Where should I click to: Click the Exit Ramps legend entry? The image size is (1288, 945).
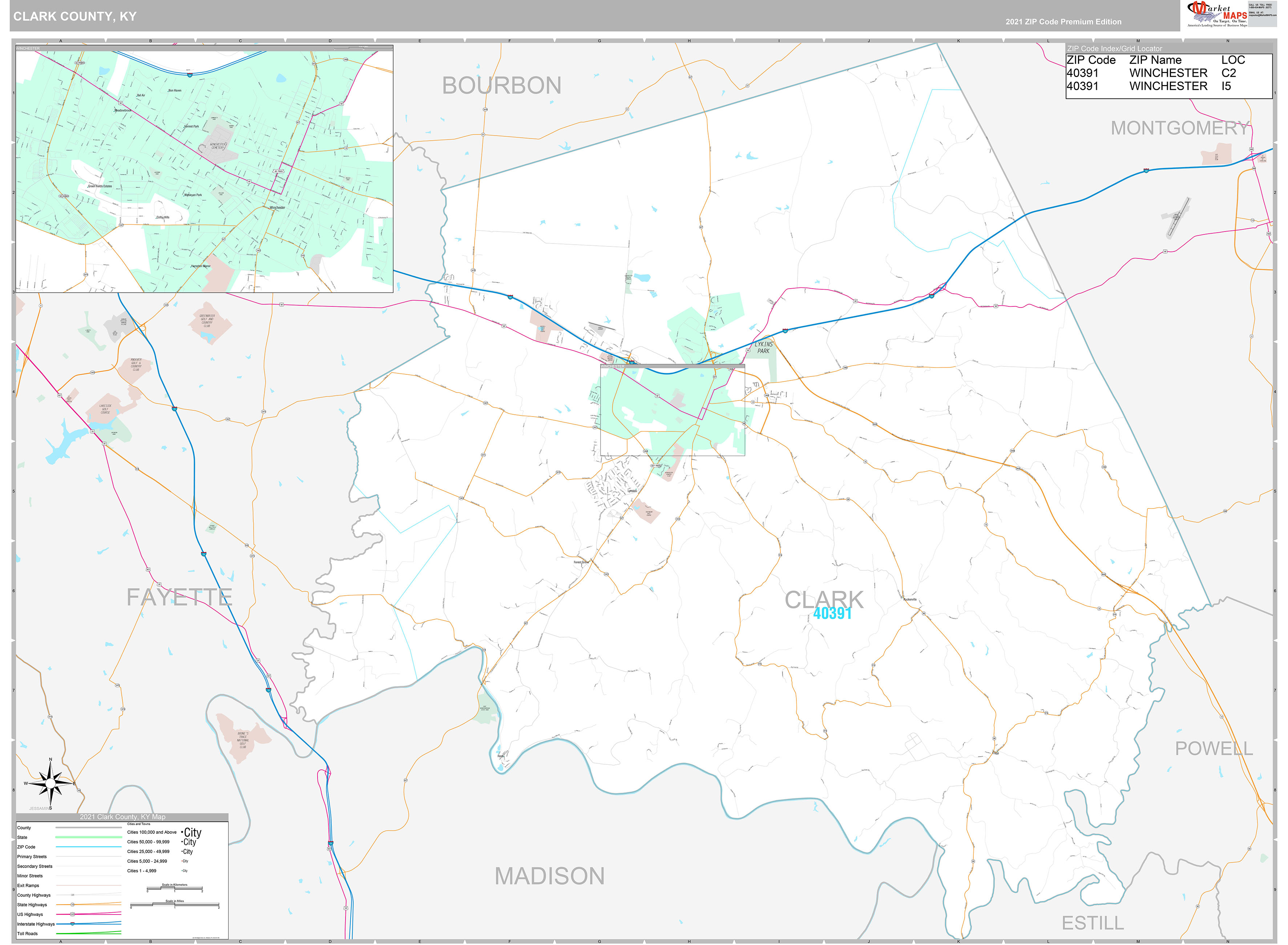(x=28, y=885)
